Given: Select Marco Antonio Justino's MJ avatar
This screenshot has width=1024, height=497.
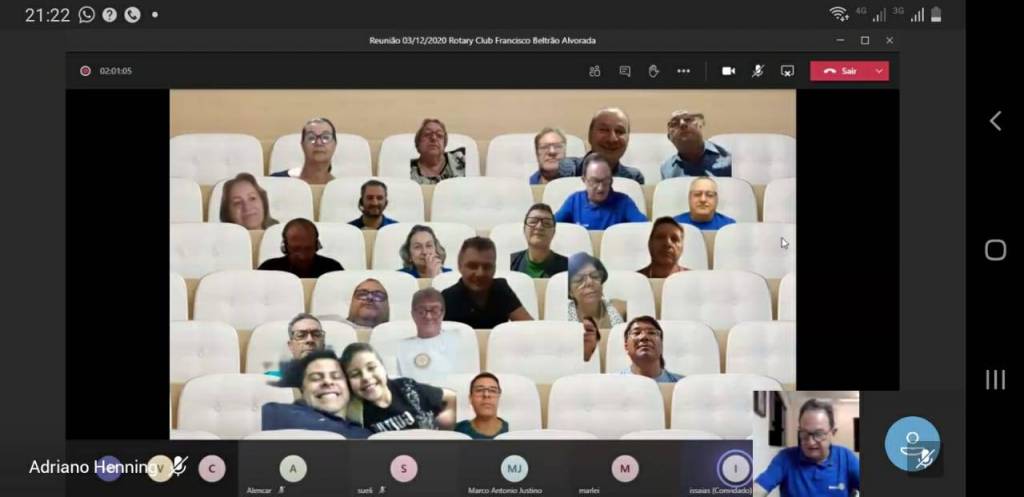Looking at the screenshot, I should [x=514, y=468].
